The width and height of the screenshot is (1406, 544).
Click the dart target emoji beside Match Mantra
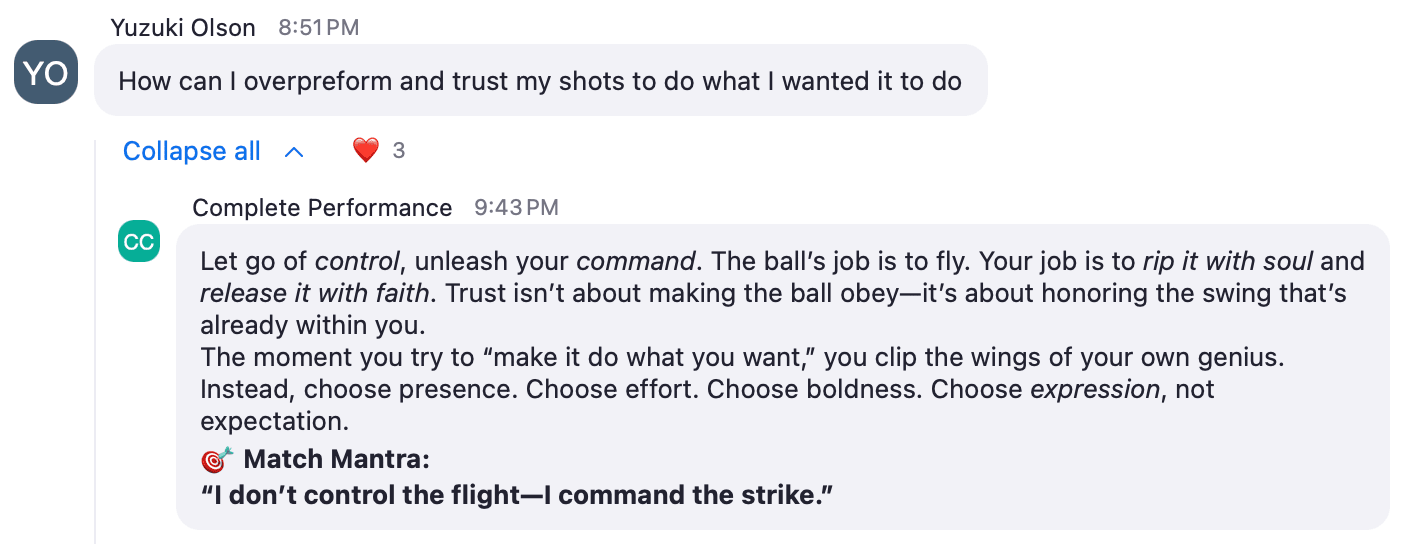[217, 460]
